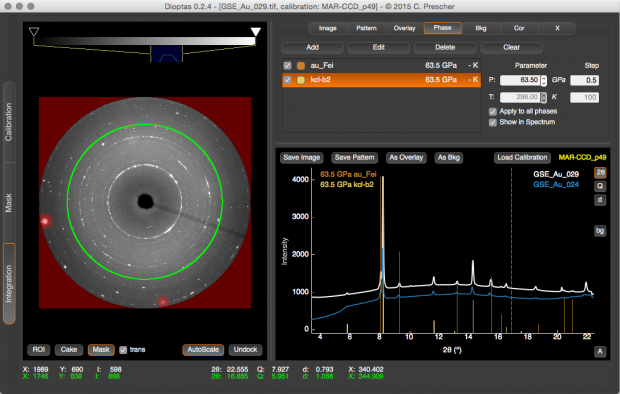This screenshot has height=394, width=620.
Task: Toggle Apply to all phases checkbox
Action: coord(493,112)
